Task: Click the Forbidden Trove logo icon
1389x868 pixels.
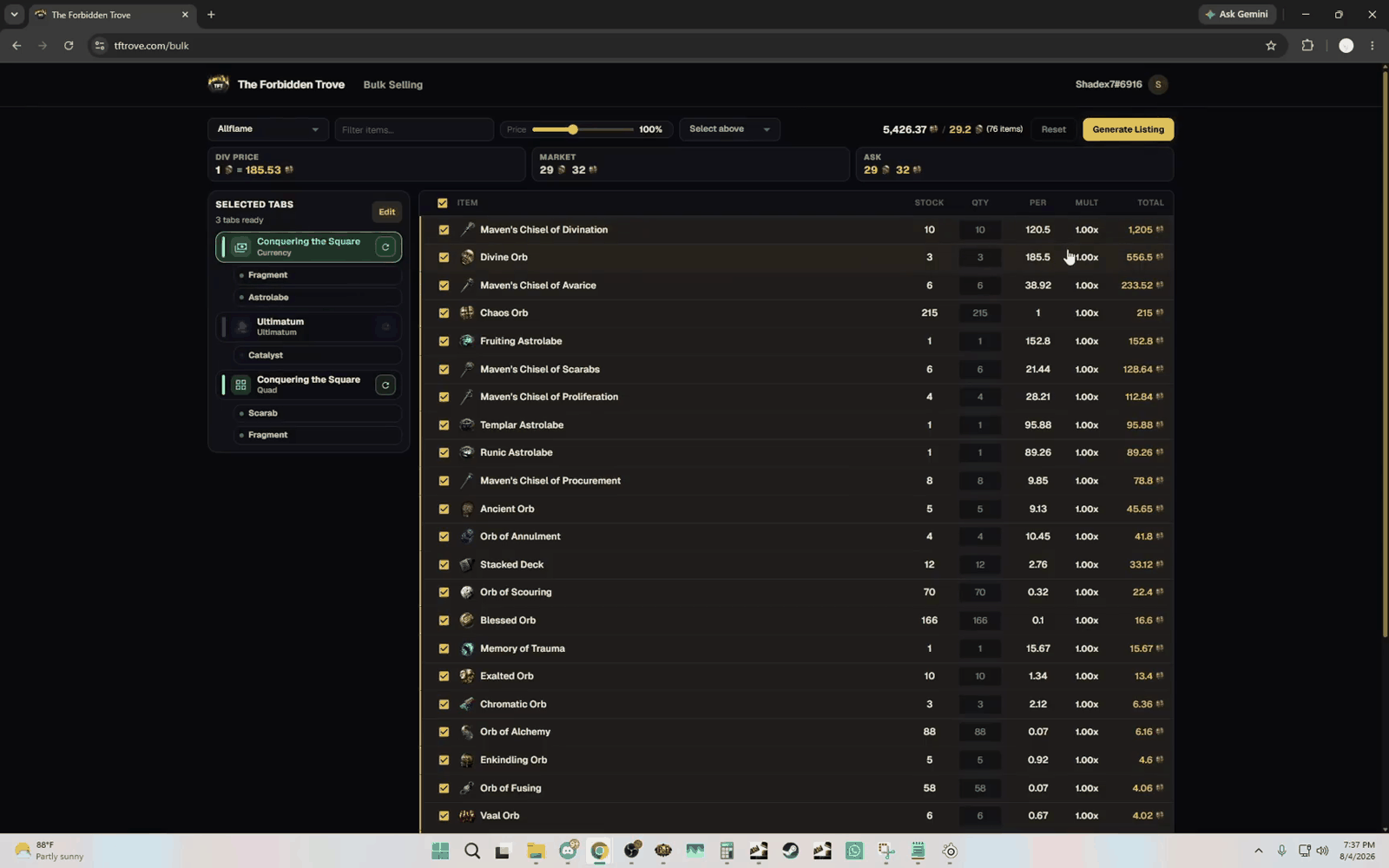Action: click(x=219, y=84)
